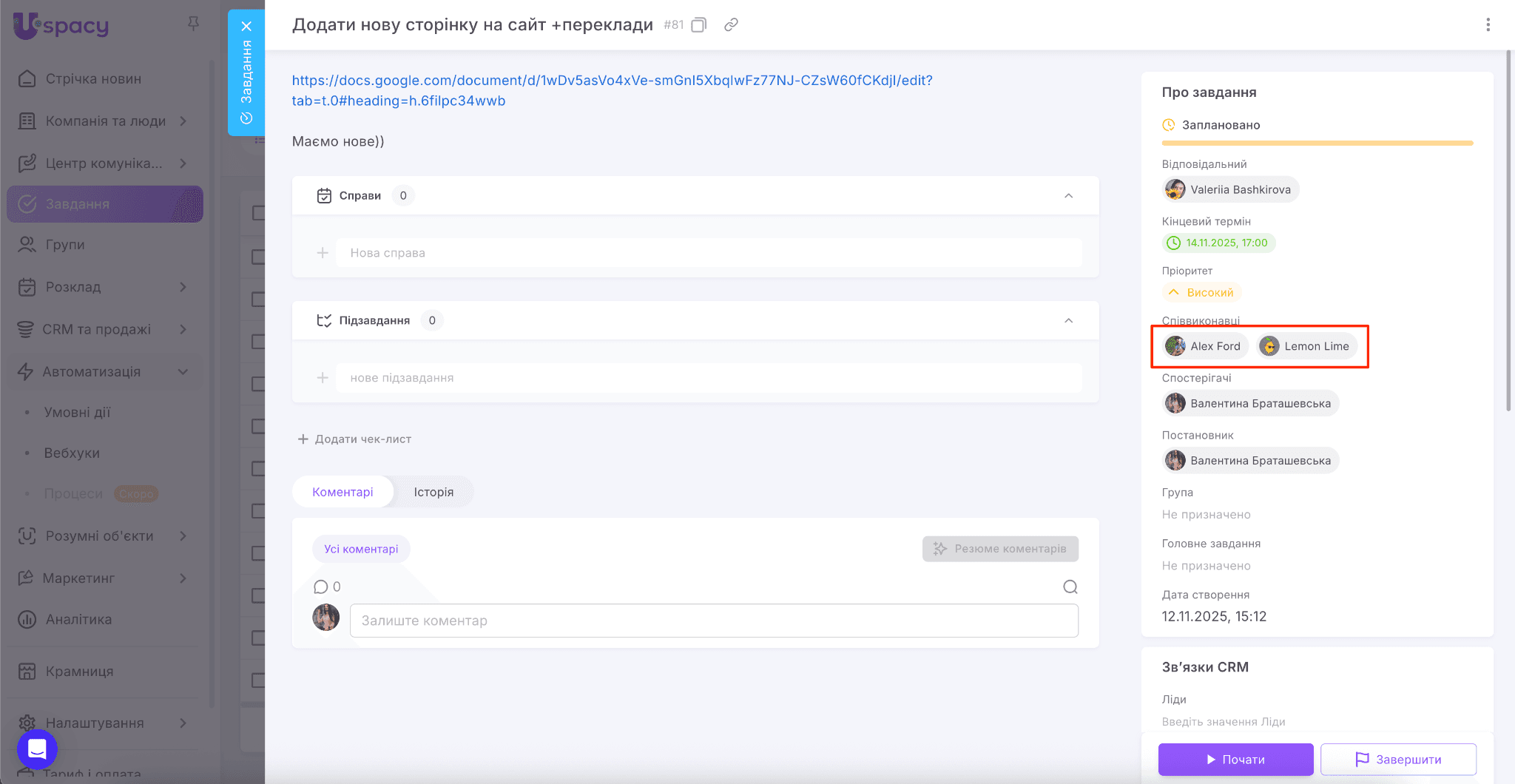This screenshot has height=784, width=1515.
Task: Click the Високий priority badge
Action: tap(1202, 293)
